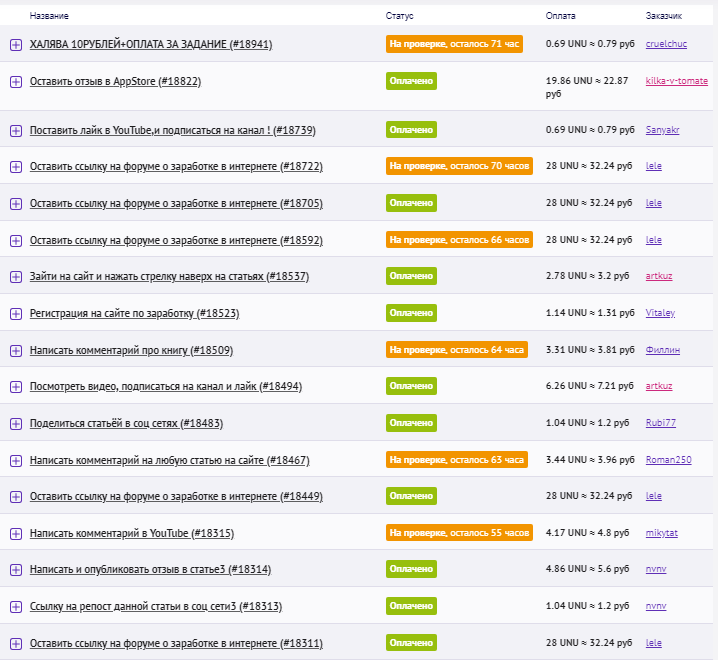This screenshot has width=718, height=660.
Task: Click plus icon for task #18314
Action: [x=15, y=570]
